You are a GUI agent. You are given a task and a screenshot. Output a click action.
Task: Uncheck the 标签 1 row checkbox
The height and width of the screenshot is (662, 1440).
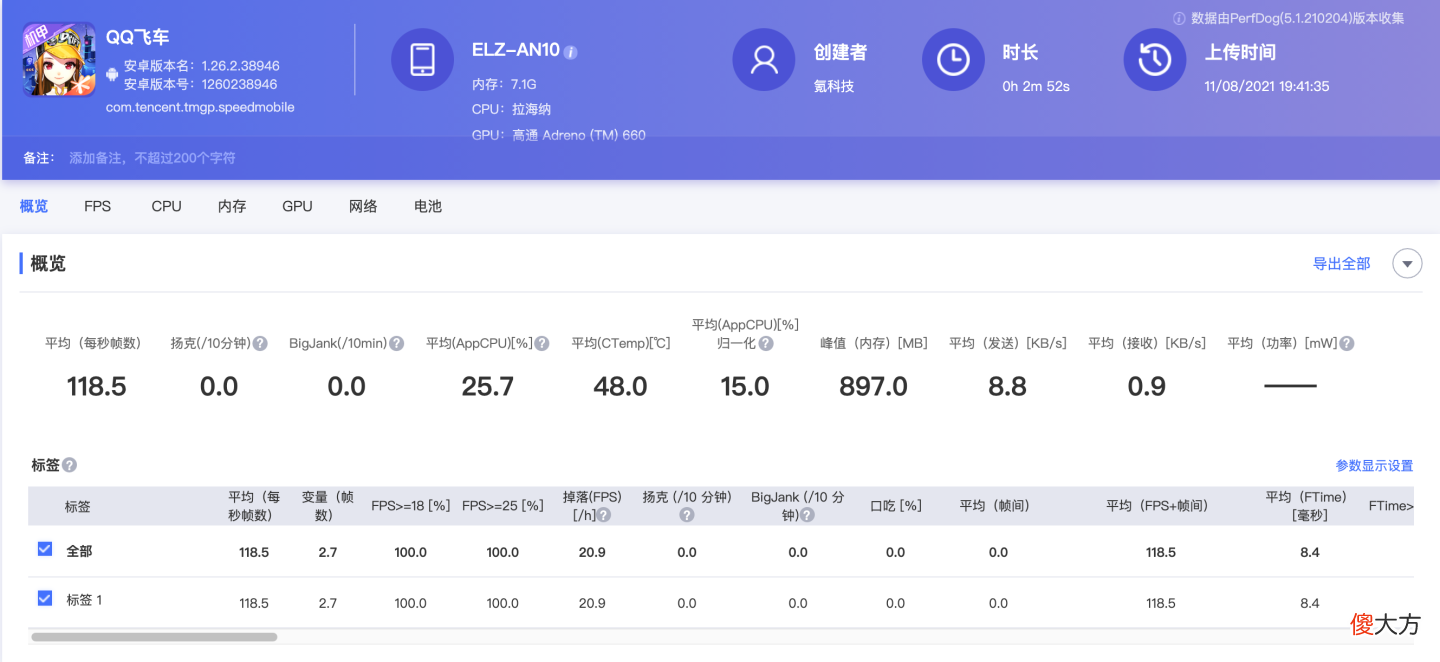(45, 598)
